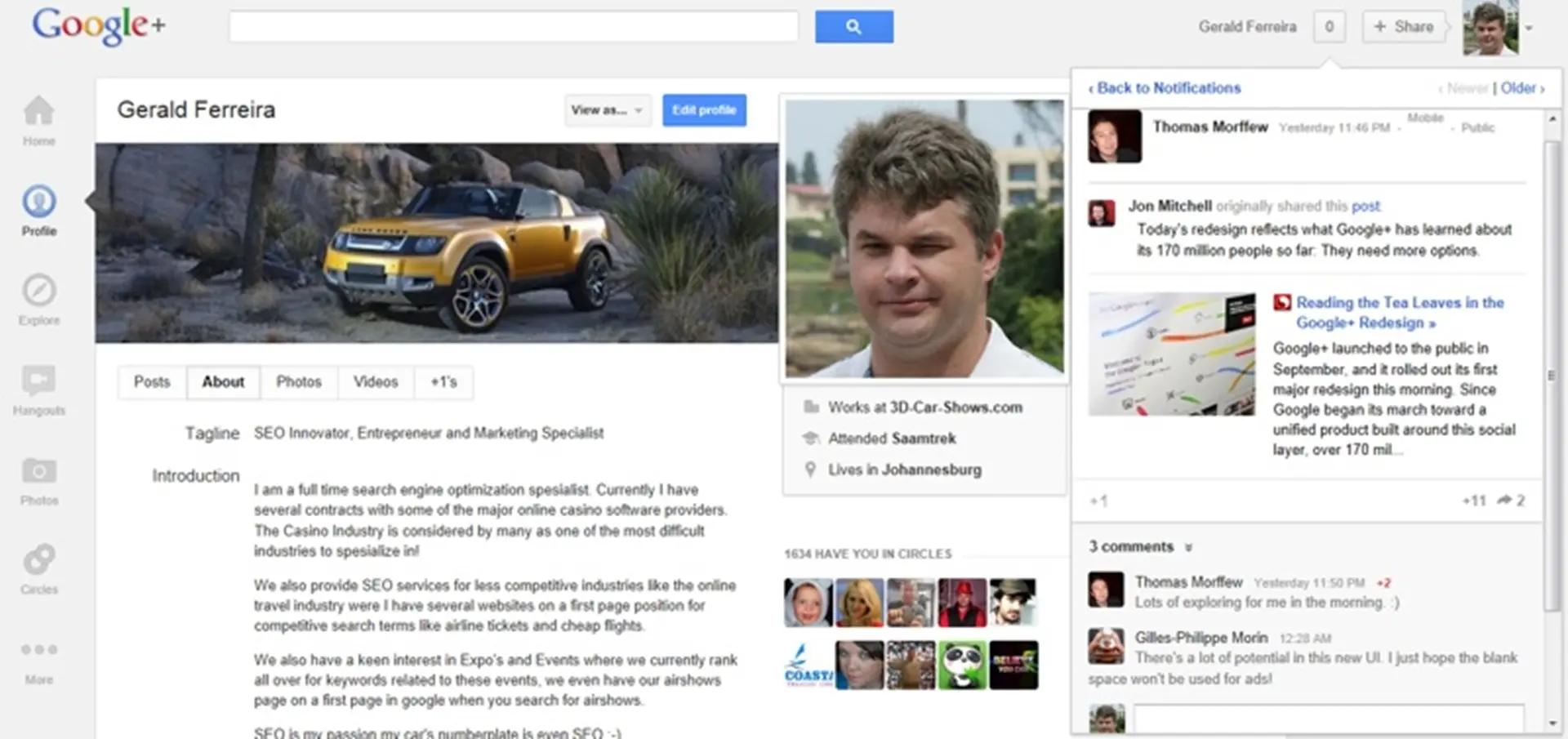The image size is (1568, 739).
Task: Open the original 'post' link
Action: 1365,206
